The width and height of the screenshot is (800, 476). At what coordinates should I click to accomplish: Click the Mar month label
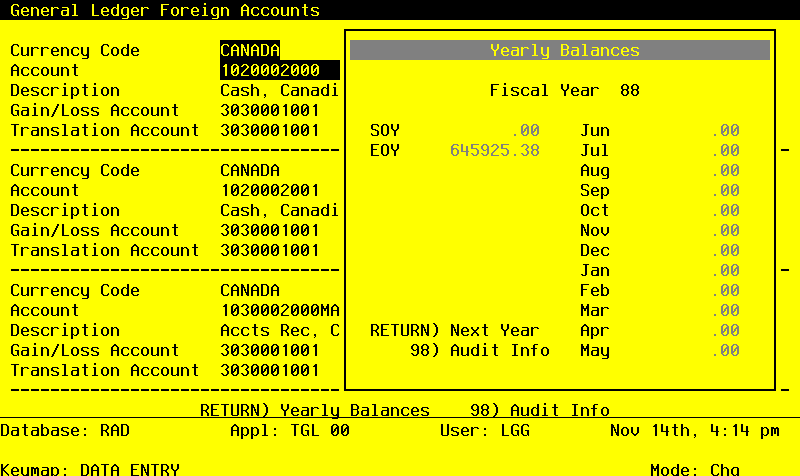pyautogui.click(x=595, y=310)
